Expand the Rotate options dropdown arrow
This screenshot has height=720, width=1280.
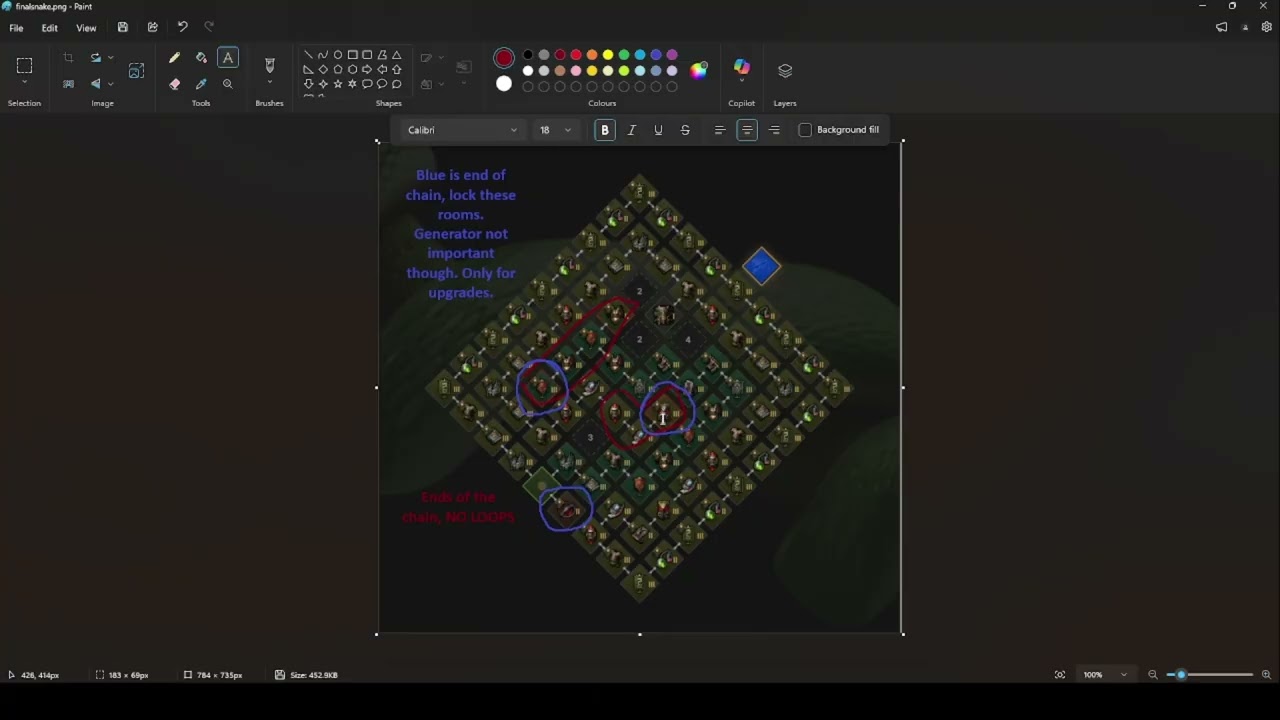point(110,58)
